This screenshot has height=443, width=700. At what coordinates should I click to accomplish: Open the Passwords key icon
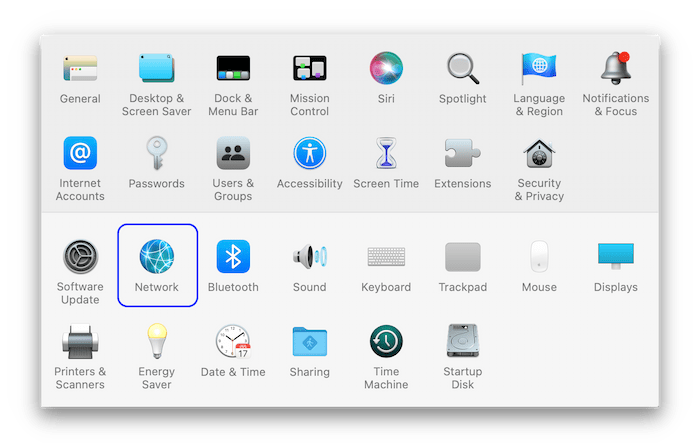point(157,153)
